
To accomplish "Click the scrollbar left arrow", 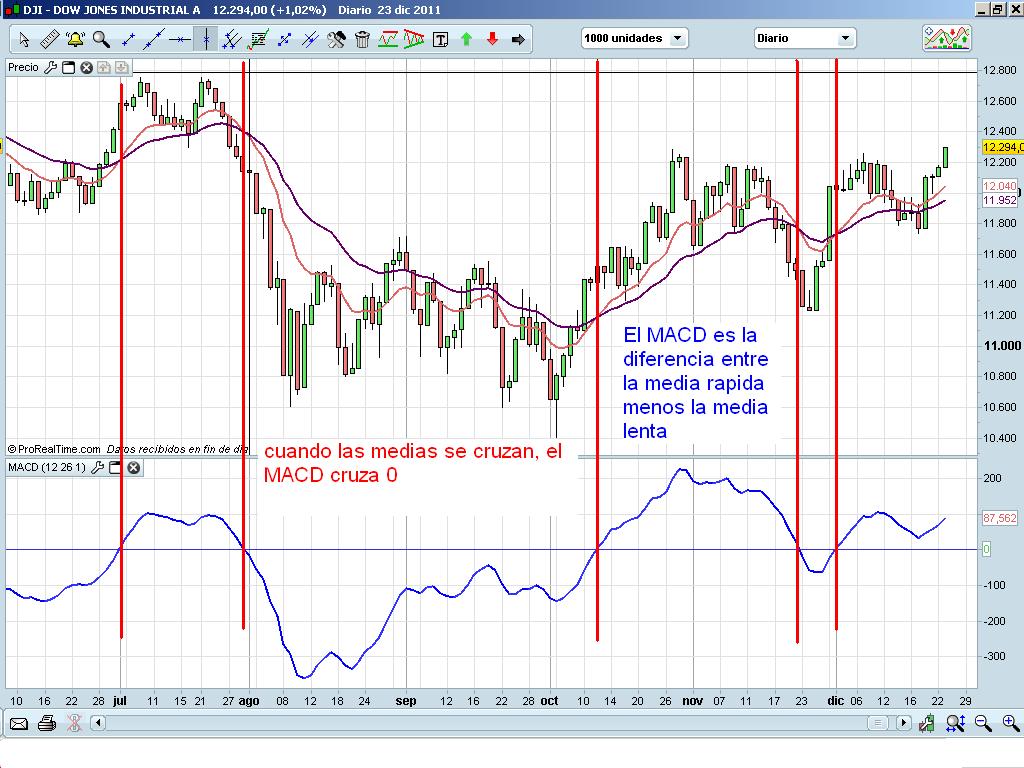I will point(98,723).
